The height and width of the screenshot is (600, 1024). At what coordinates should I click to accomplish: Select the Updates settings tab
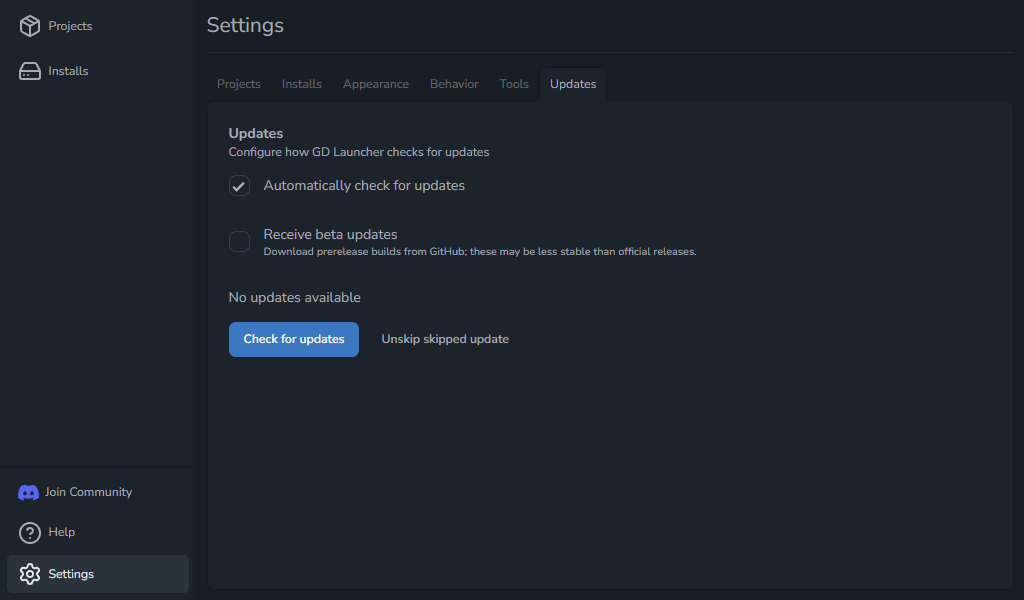(x=573, y=84)
